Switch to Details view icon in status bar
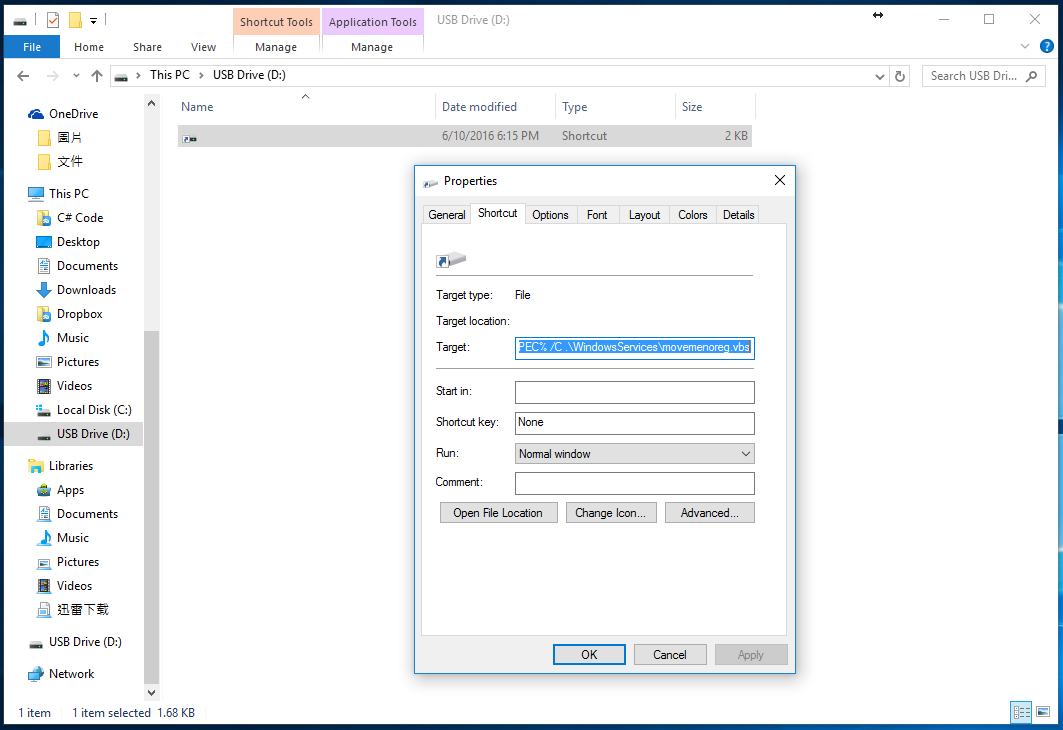The height and width of the screenshot is (730, 1063). [x=1021, y=712]
